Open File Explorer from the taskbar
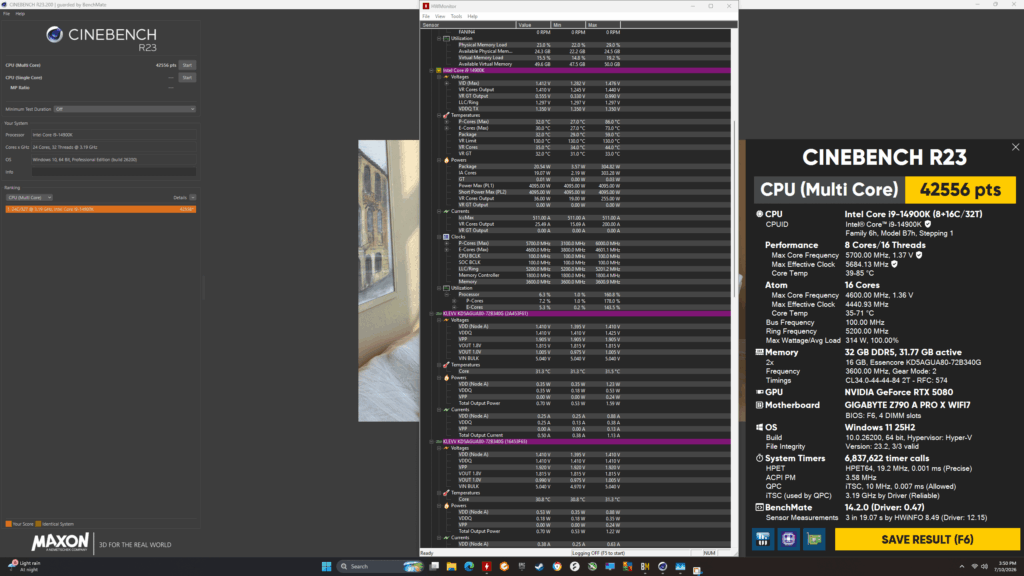1024x576 pixels. point(451,566)
